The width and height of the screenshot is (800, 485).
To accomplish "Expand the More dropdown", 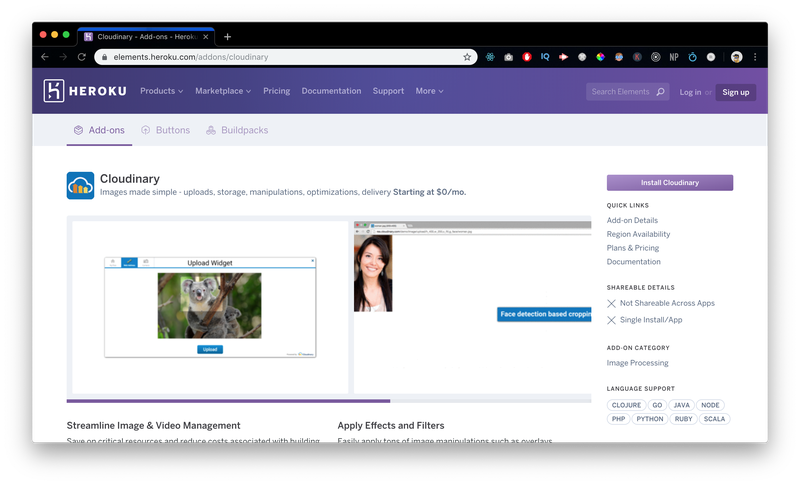I will click(x=429, y=91).
